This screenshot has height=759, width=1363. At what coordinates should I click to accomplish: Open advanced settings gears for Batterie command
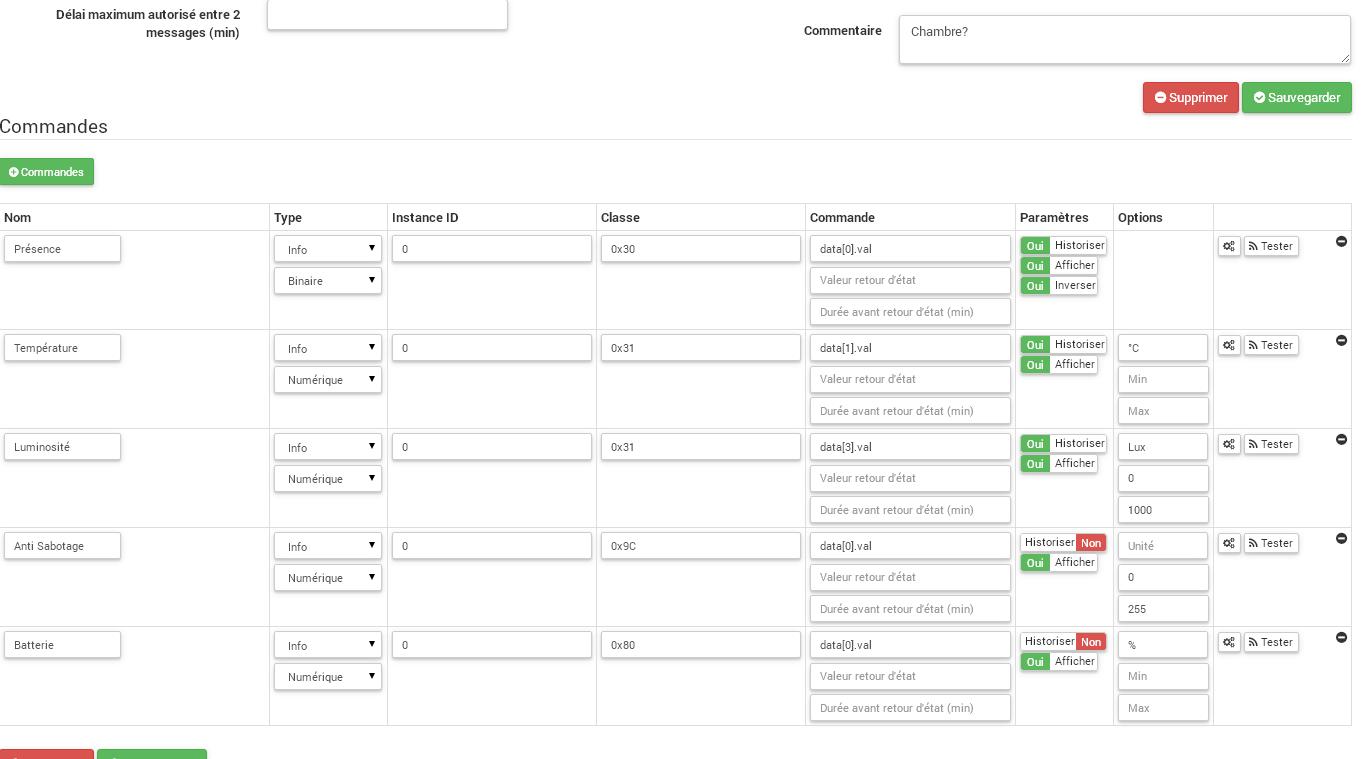tap(1229, 642)
